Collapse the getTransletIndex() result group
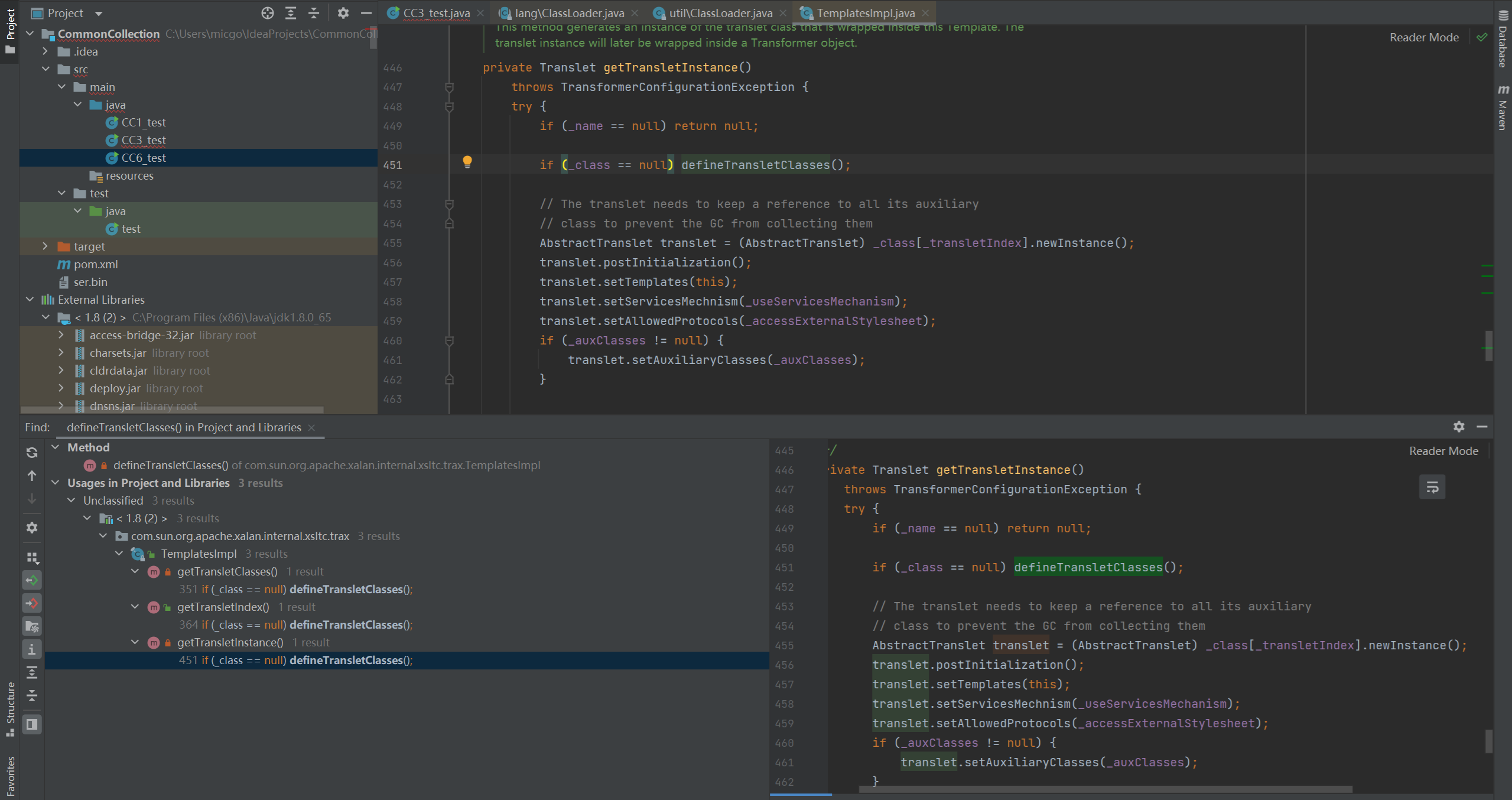The image size is (1512, 800). coord(135,607)
